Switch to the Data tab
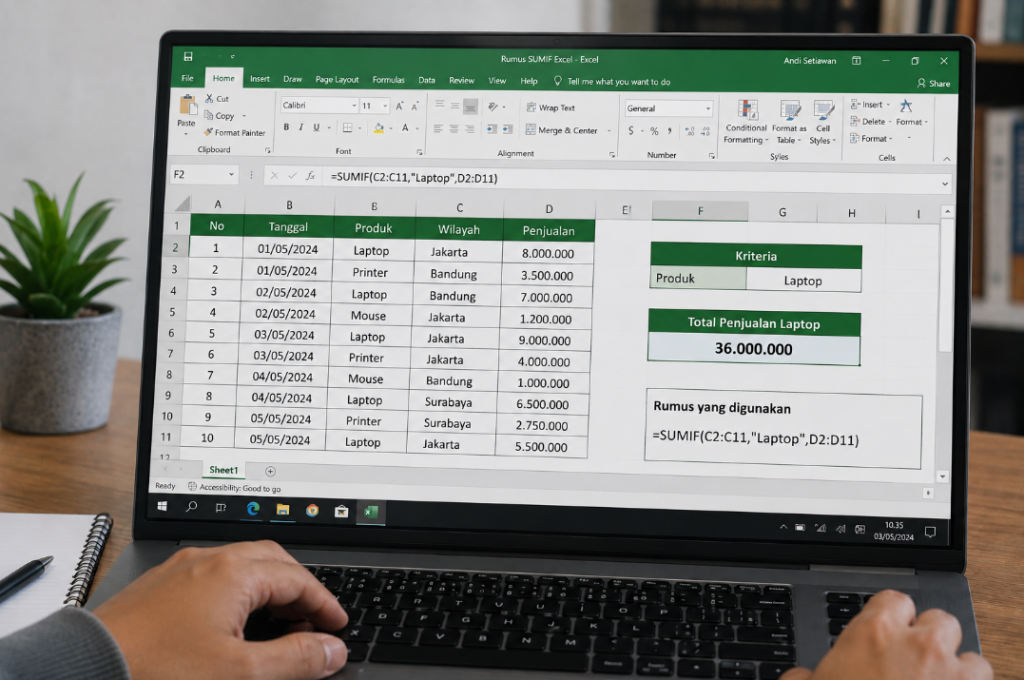The image size is (1024, 680). [x=427, y=80]
